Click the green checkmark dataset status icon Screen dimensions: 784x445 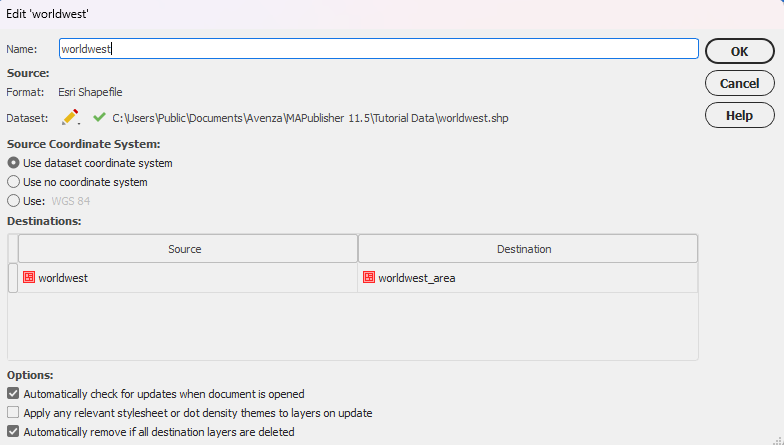click(100, 118)
